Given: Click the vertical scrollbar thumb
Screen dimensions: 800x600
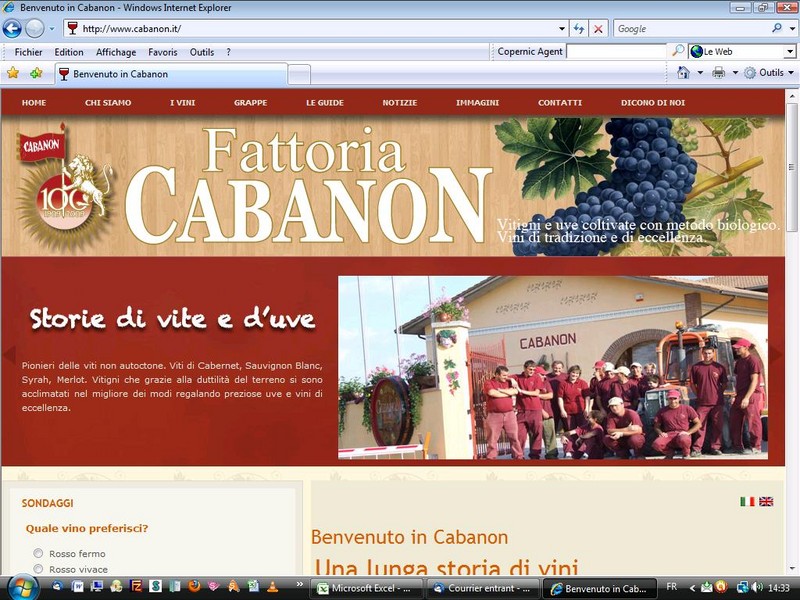Looking at the screenshot, I should point(792,167).
